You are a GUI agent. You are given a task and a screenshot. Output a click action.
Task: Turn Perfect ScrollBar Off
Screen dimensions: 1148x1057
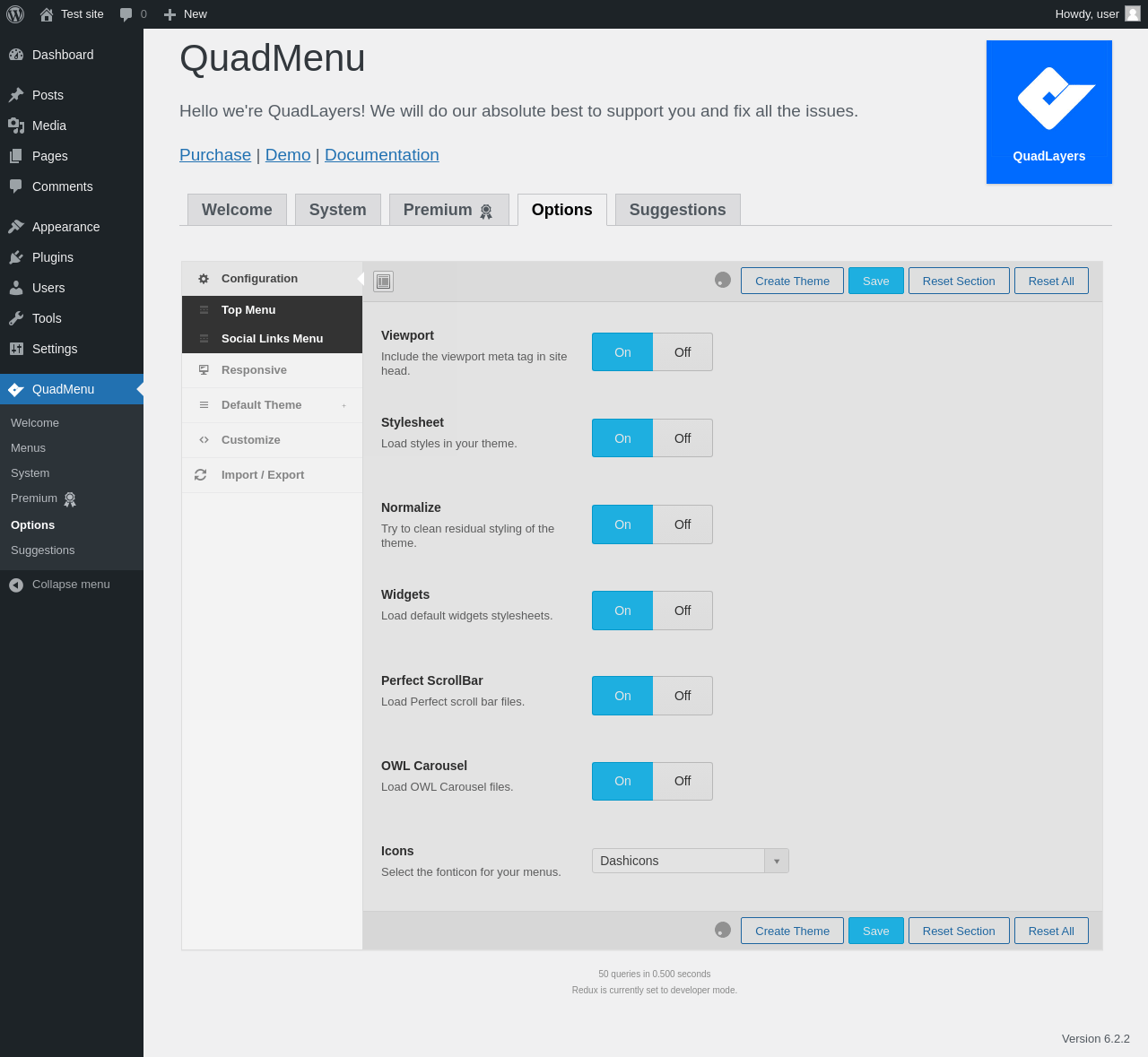point(683,696)
